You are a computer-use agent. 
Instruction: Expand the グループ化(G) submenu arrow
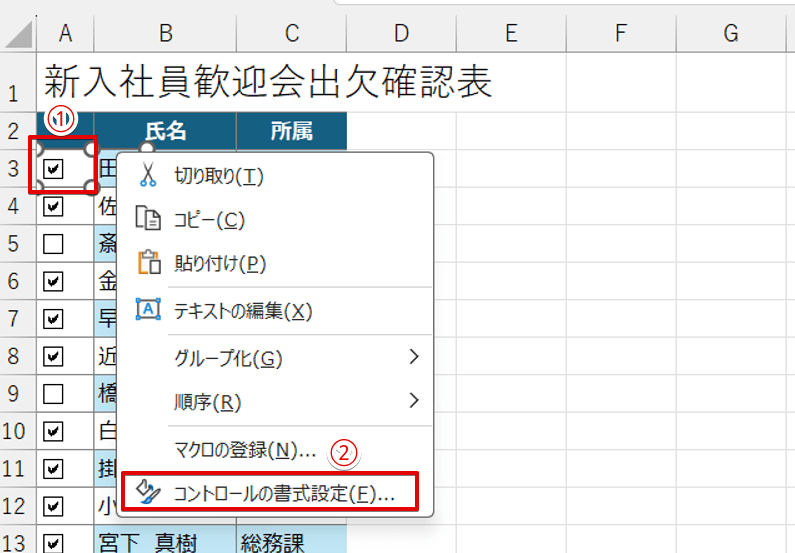coord(414,357)
